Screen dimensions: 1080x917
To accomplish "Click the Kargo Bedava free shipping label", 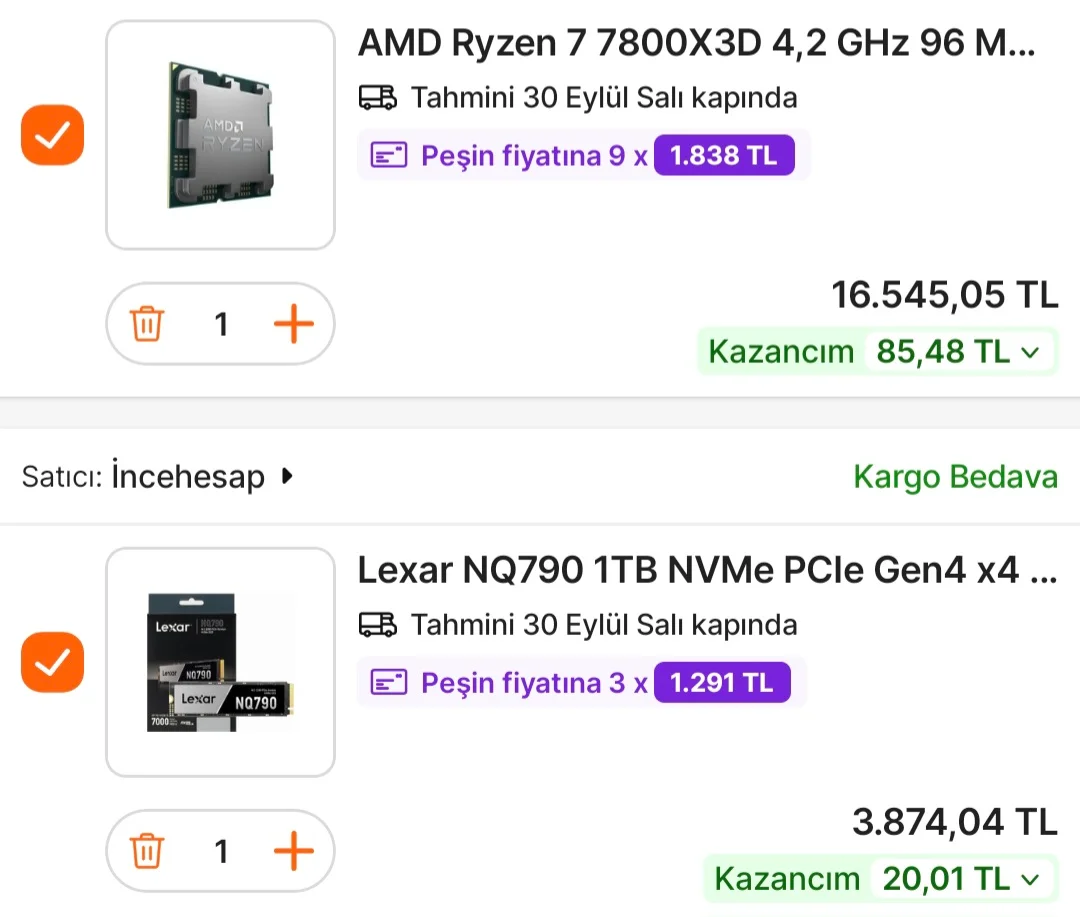I will (955, 477).
